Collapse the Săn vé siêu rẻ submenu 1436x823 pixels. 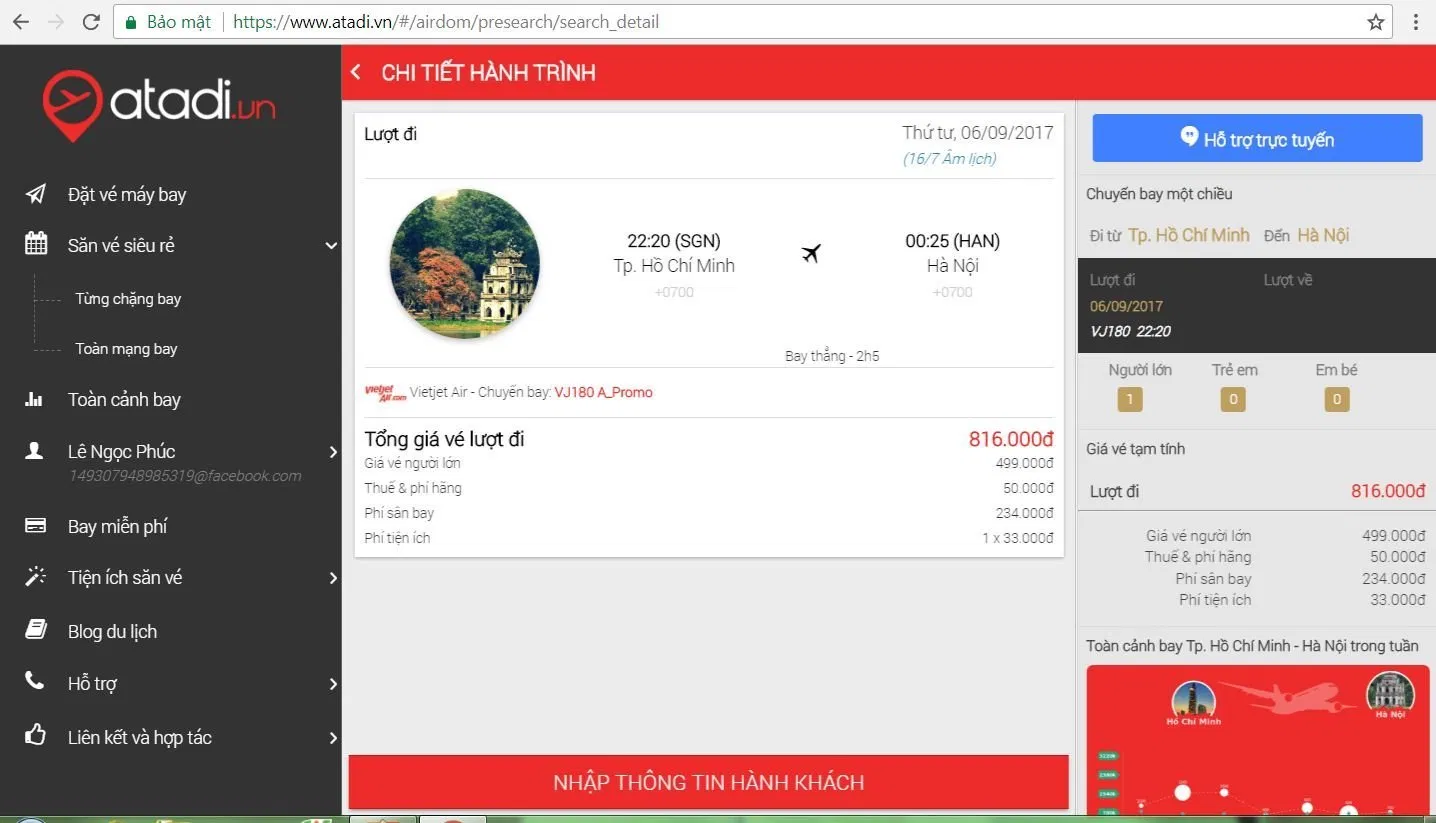coord(332,245)
